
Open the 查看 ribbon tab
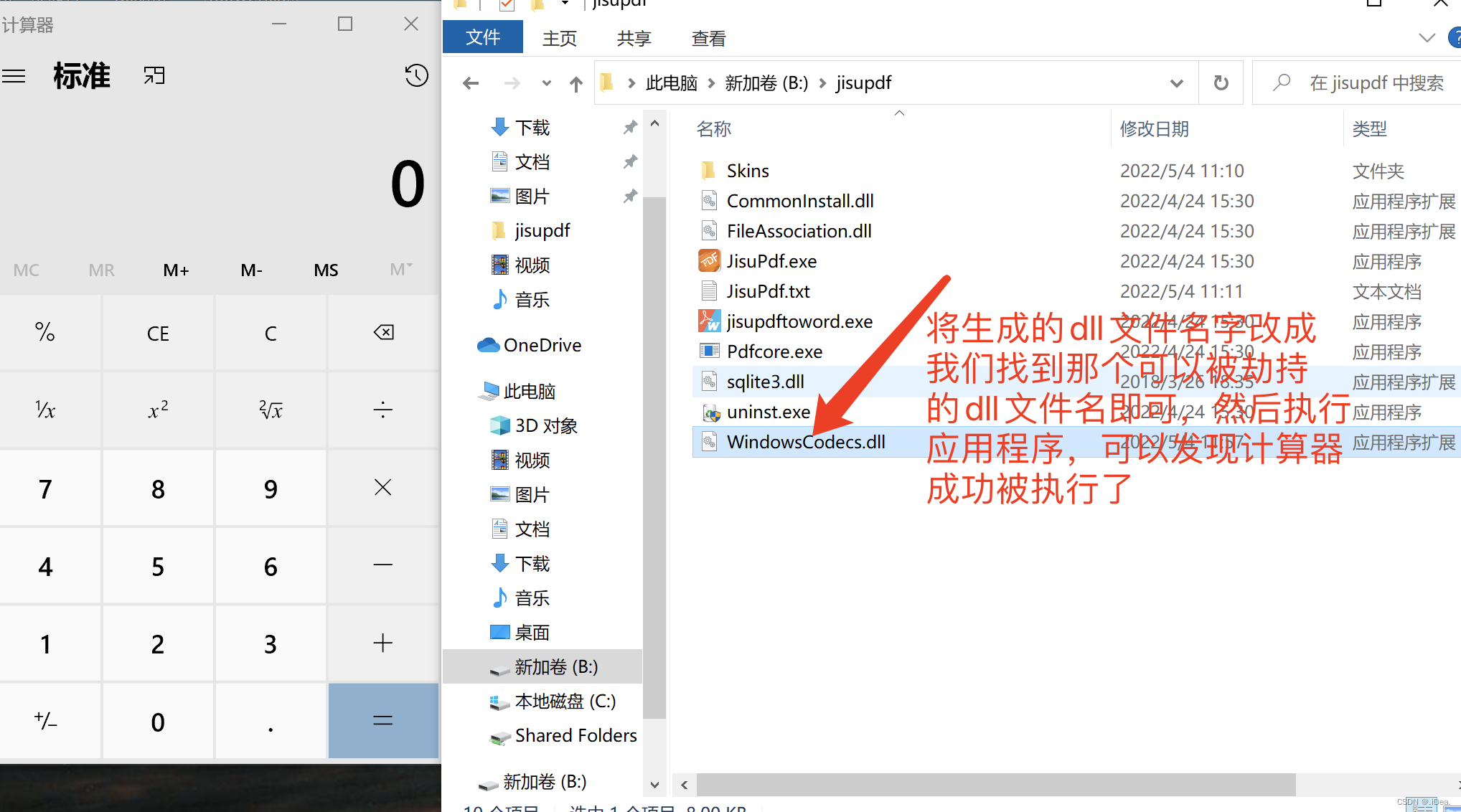tap(709, 38)
